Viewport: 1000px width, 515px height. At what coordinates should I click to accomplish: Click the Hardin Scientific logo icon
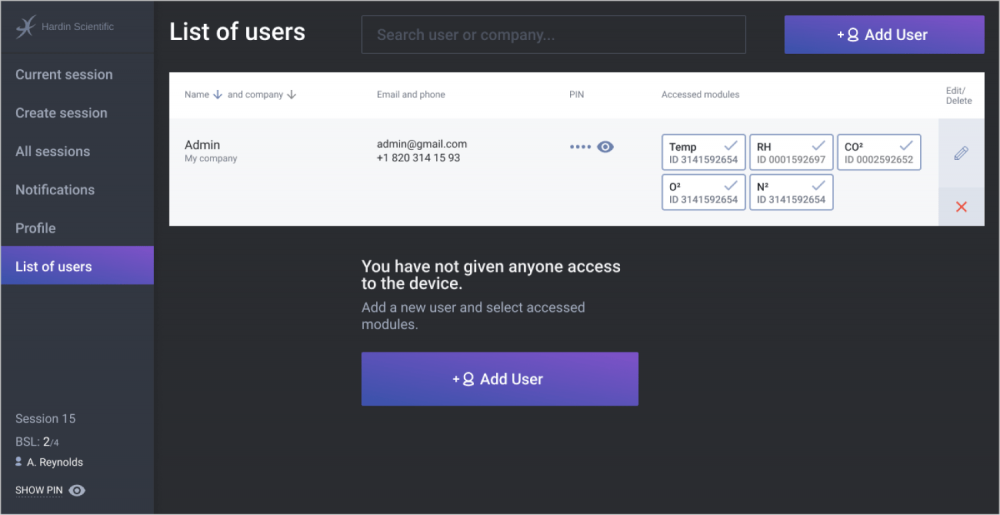point(26,28)
